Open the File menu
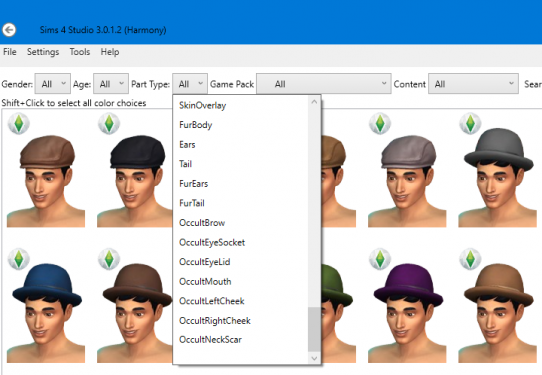The width and height of the screenshot is (542, 375). (10, 52)
